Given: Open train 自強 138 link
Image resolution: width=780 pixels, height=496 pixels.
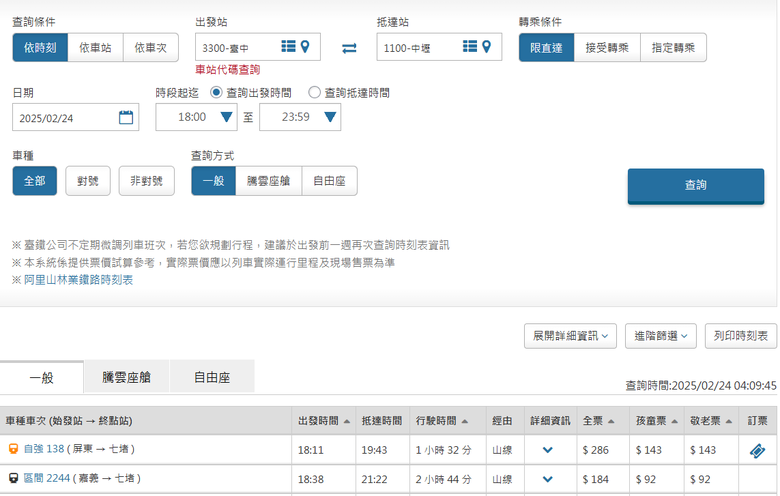Looking at the screenshot, I should pos(44,449).
